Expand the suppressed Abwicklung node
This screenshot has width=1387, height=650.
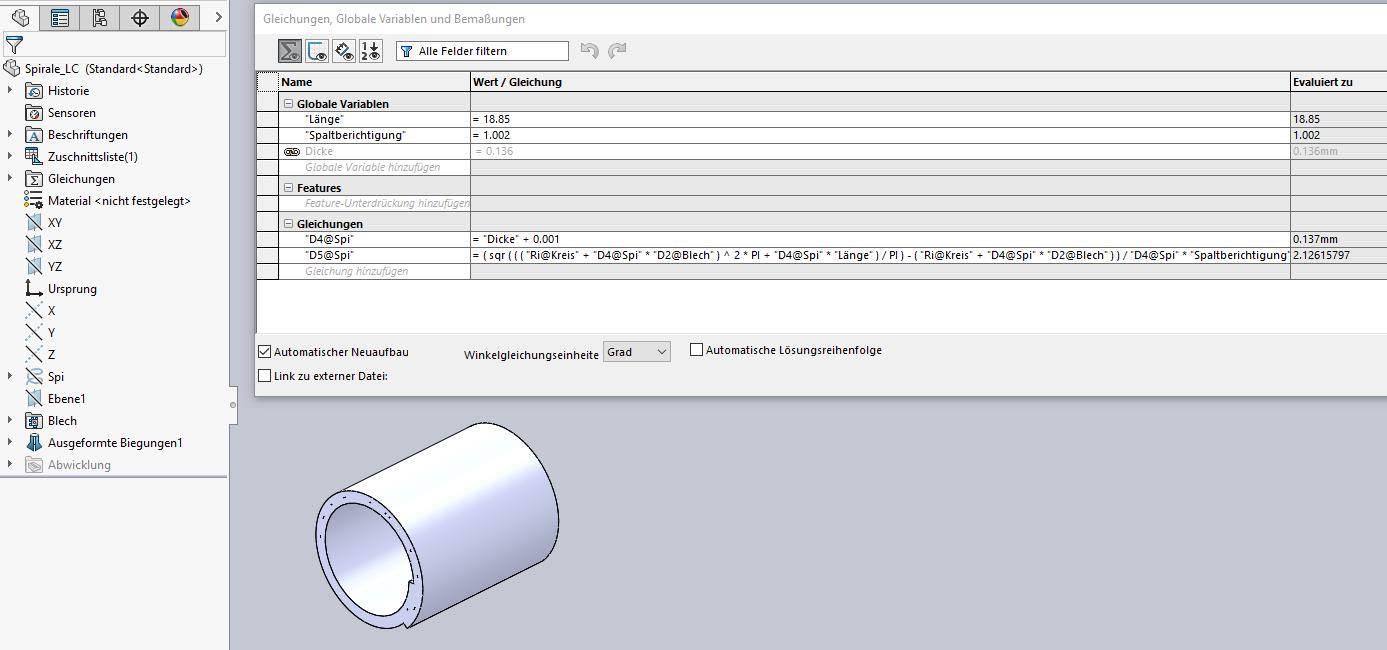click(x=10, y=465)
